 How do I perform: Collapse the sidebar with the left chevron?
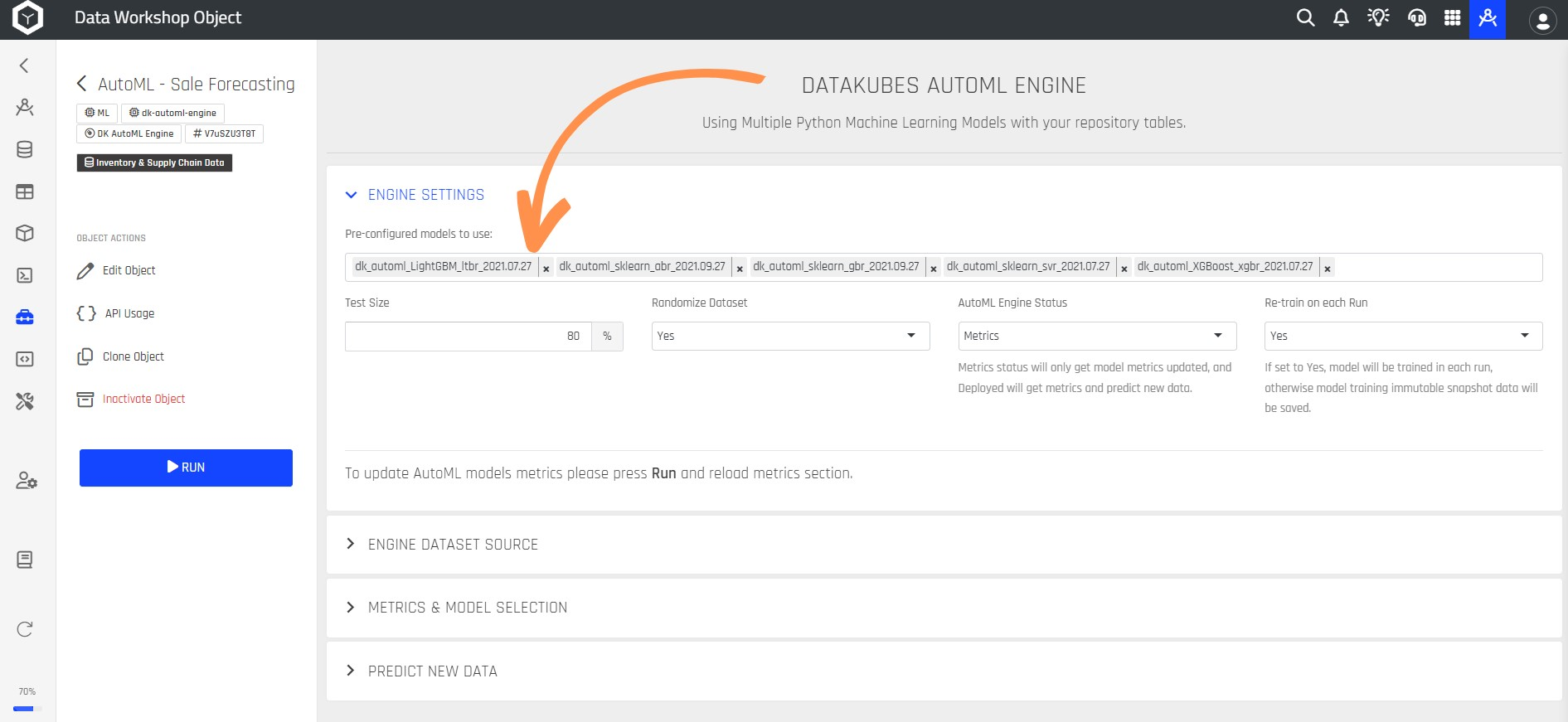point(24,65)
